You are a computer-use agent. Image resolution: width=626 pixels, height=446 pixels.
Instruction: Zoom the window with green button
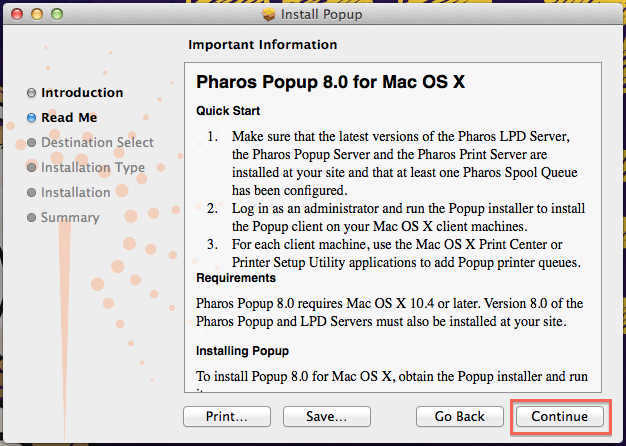click(x=57, y=14)
